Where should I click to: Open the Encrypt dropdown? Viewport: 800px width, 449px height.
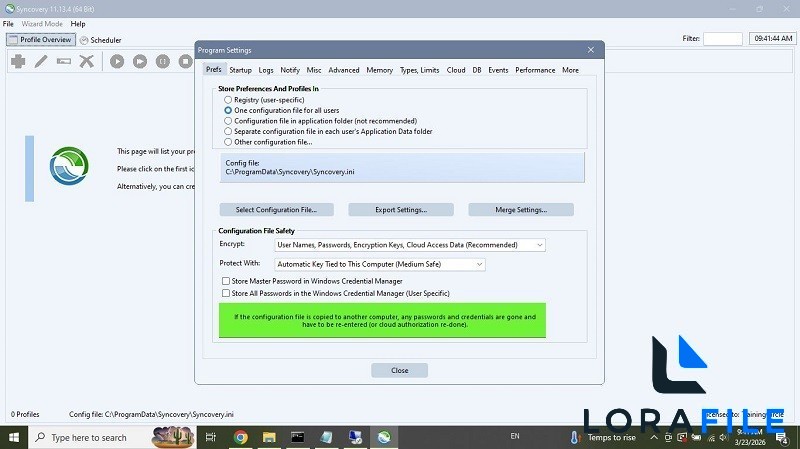pos(410,245)
